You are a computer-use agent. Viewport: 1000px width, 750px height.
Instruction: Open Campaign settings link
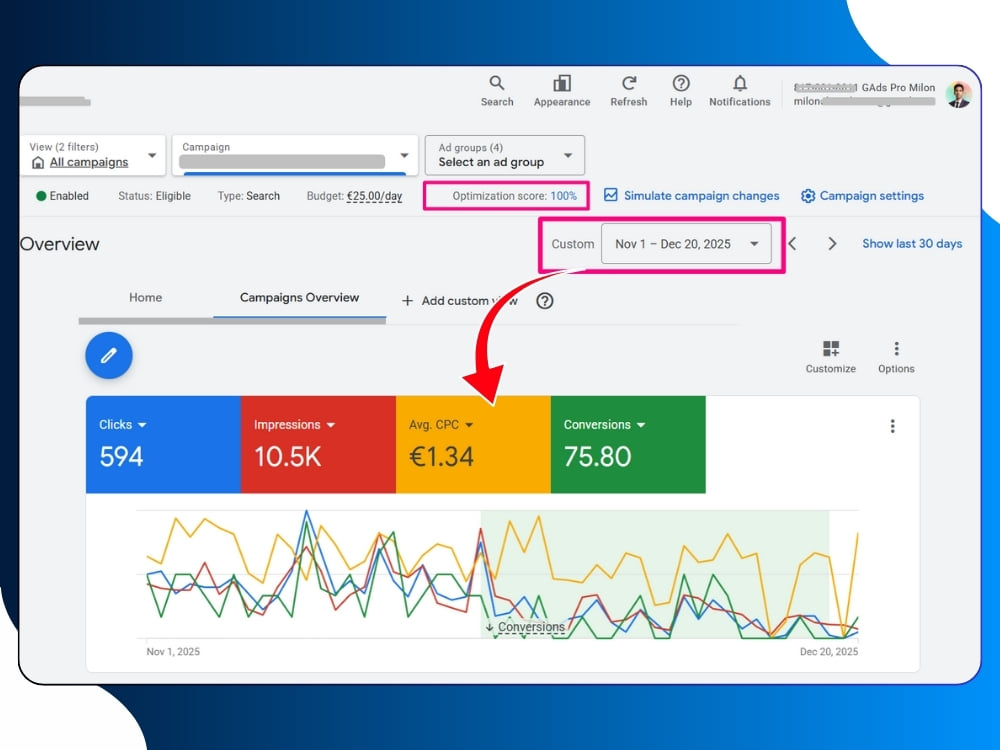coord(871,196)
